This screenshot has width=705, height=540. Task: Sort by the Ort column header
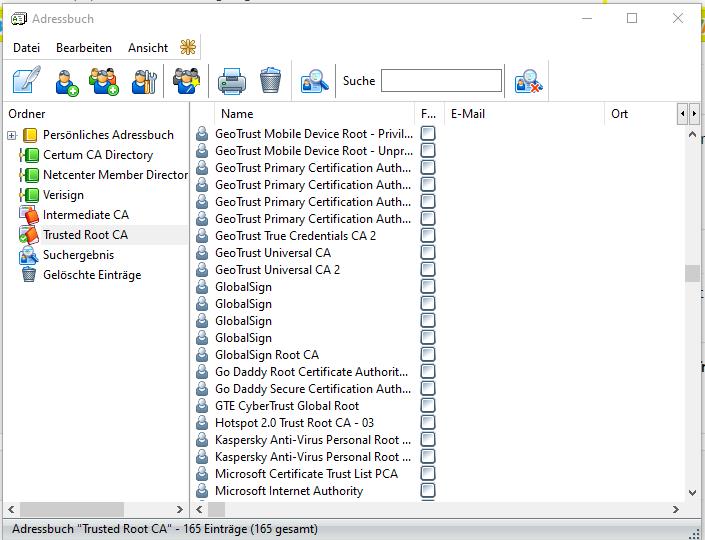click(x=640, y=114)
